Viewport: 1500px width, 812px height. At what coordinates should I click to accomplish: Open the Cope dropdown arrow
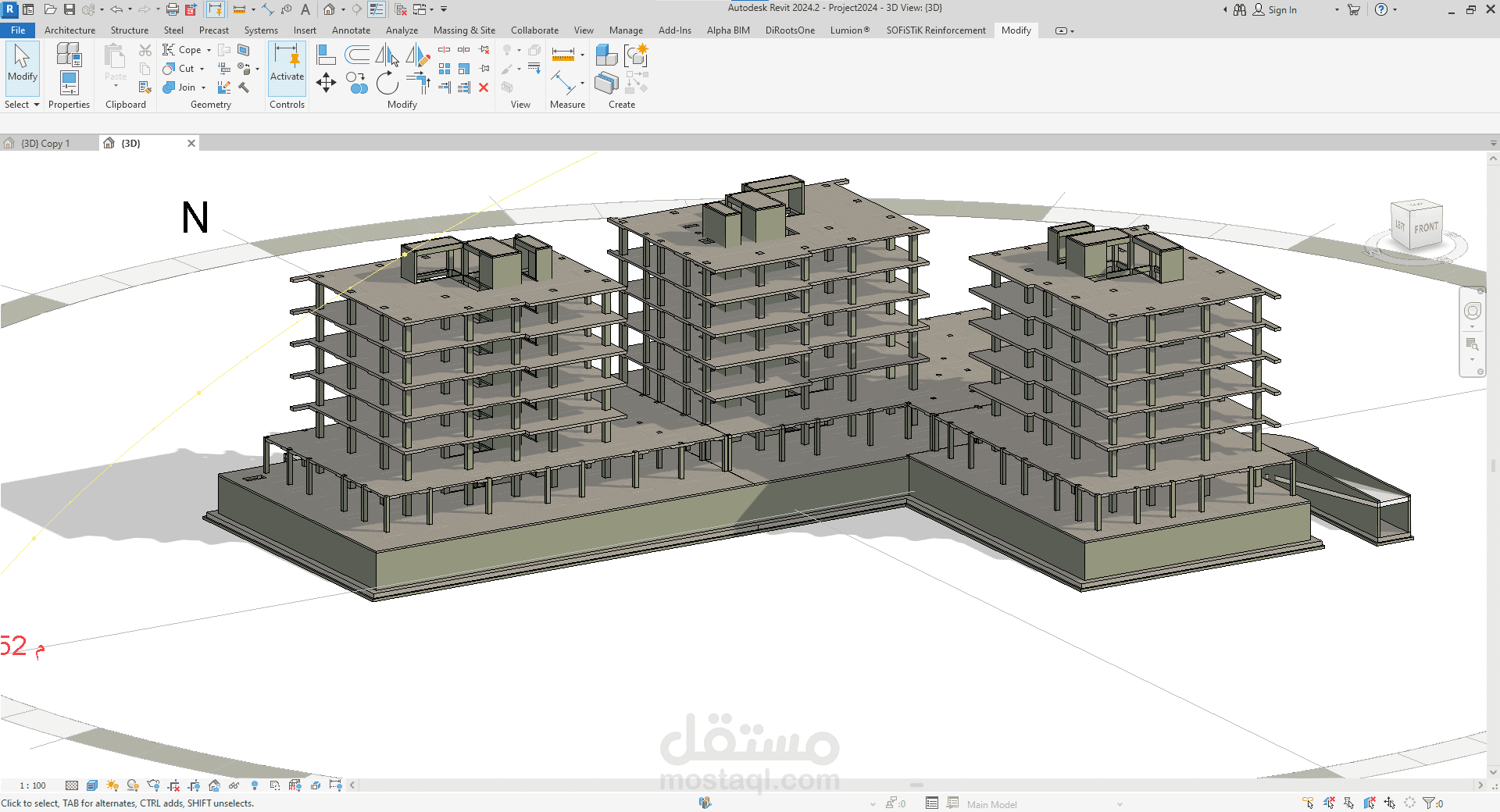click(209, 50)
